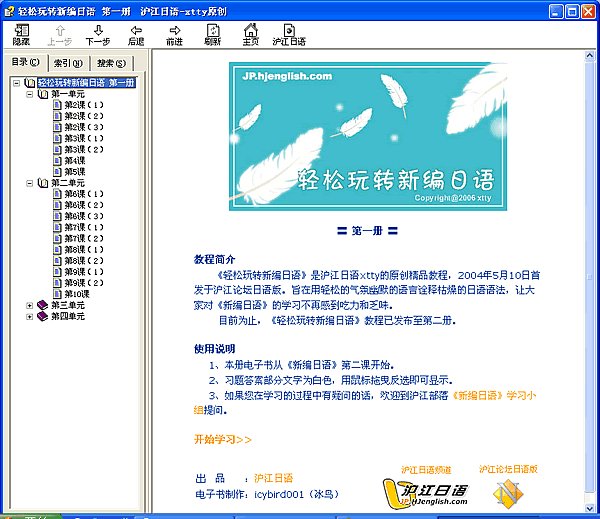Viewport: 600px width, 519px height.
Task: Collapse the root 轻松玩转新编日语 第一册 node
Action: click(16, 83)
